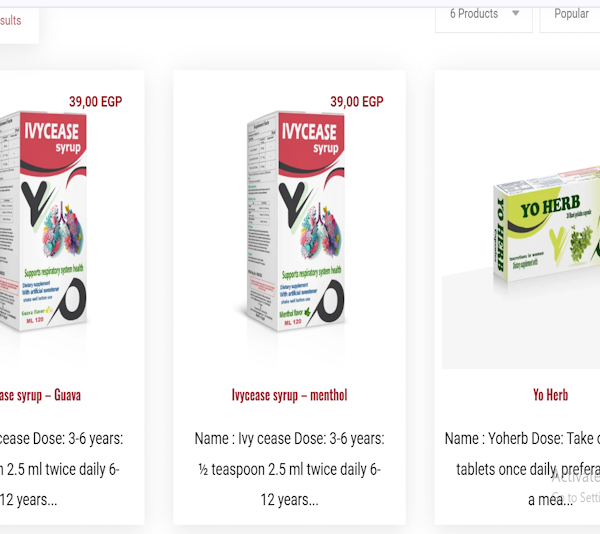This screenshot has width=600, height=534.
Task: Click the 39,00 EGP price on menthol syrup
Action: coord(357,102)
